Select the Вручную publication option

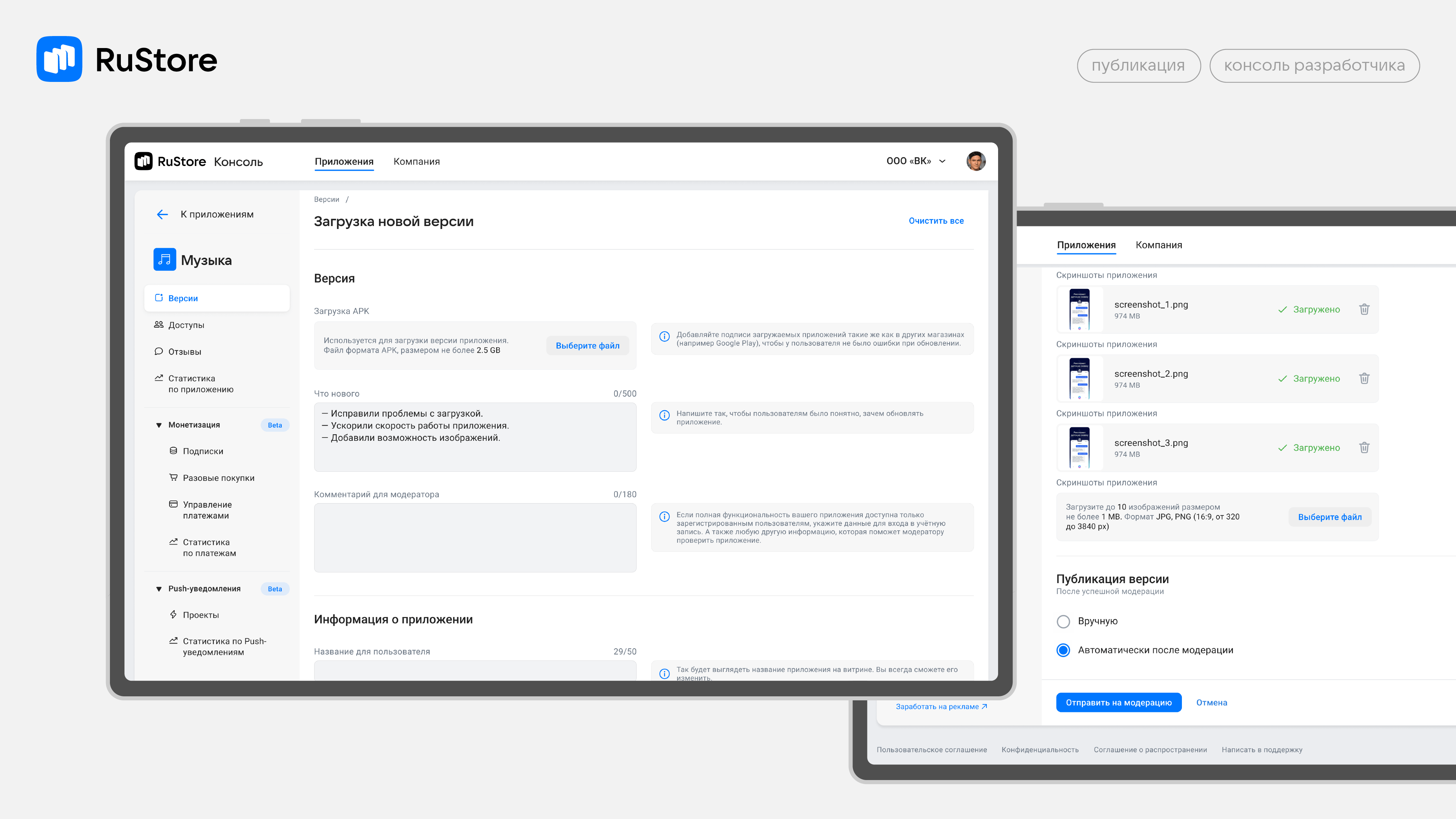(1063, 621)
